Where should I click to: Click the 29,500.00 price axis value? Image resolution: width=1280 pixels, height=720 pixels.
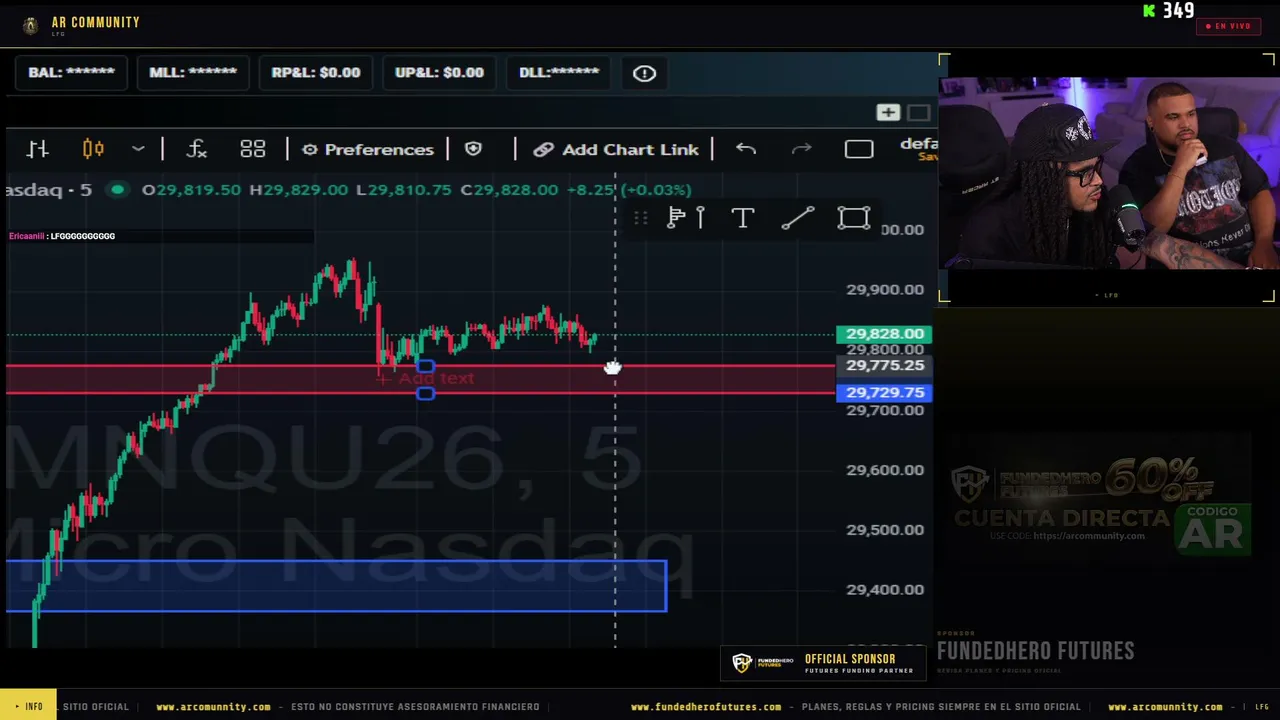click(x=885, y=530)
